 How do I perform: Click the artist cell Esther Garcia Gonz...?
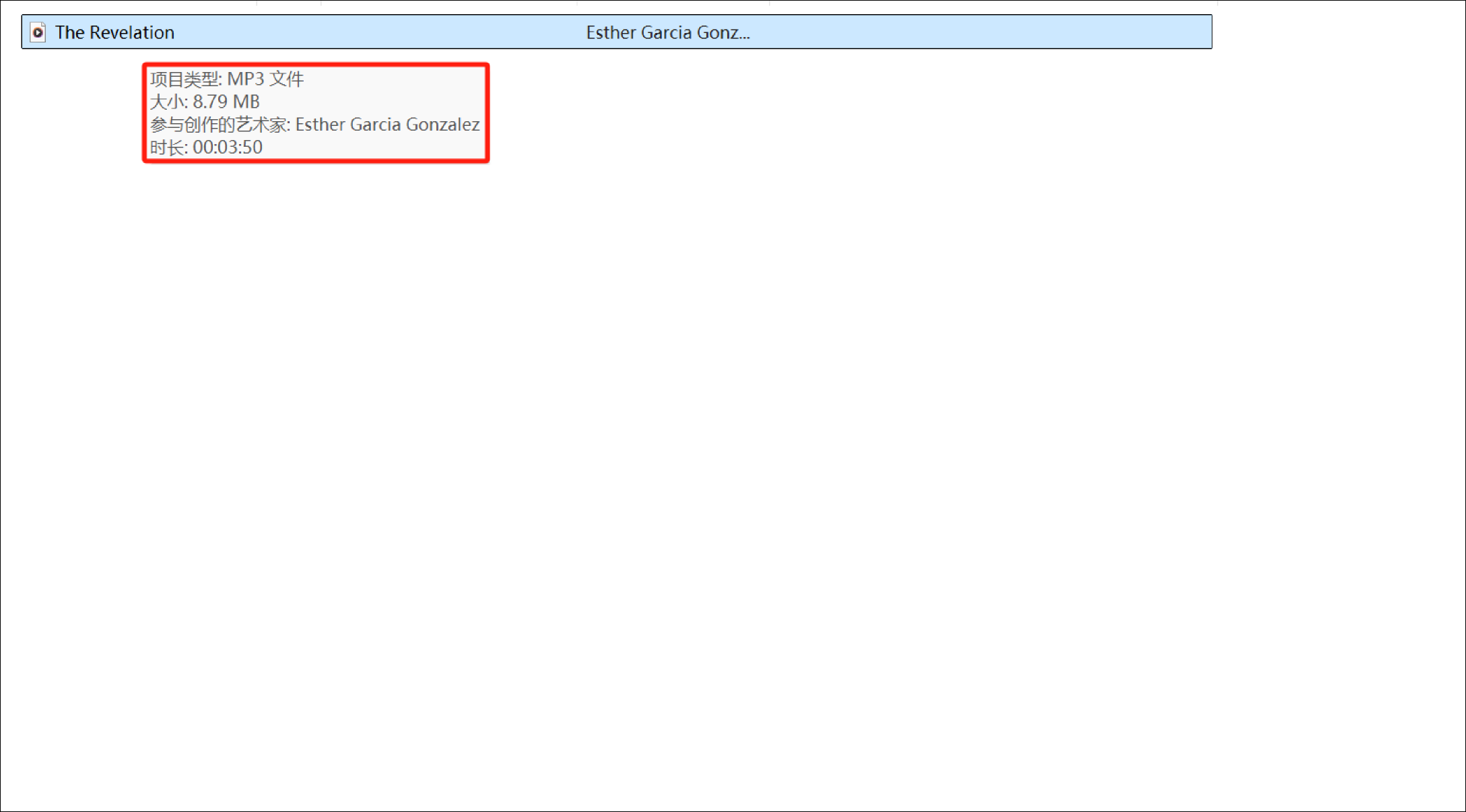click(x=667, y=32)
